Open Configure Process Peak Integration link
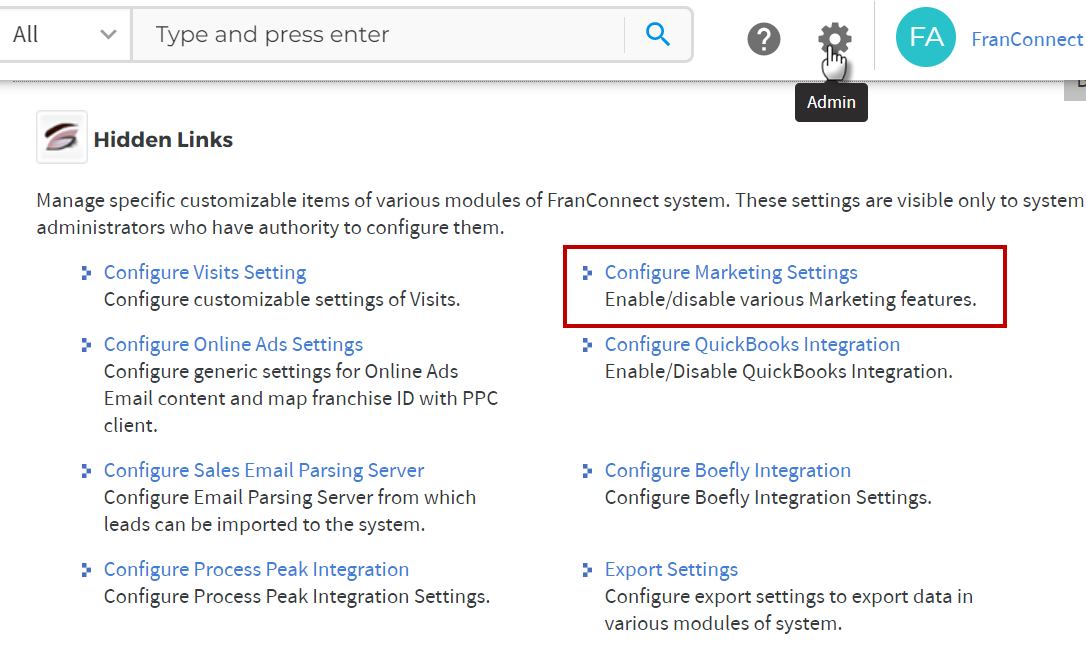Image resolution: width=1086 pixels, height=656 pixels. tap(256, 569)
